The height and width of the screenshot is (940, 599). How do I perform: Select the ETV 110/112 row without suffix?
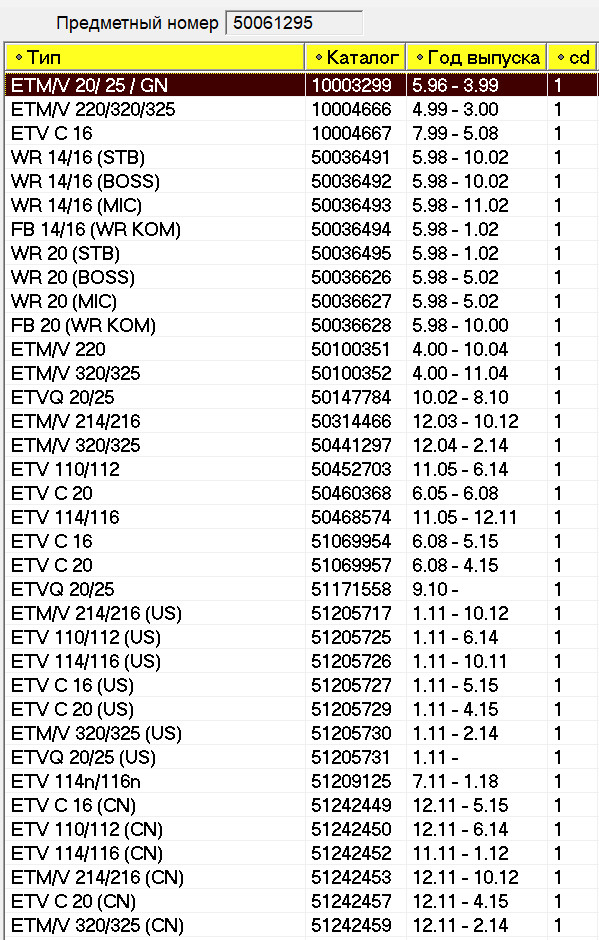pyautogui.click(x=302, y=469)
